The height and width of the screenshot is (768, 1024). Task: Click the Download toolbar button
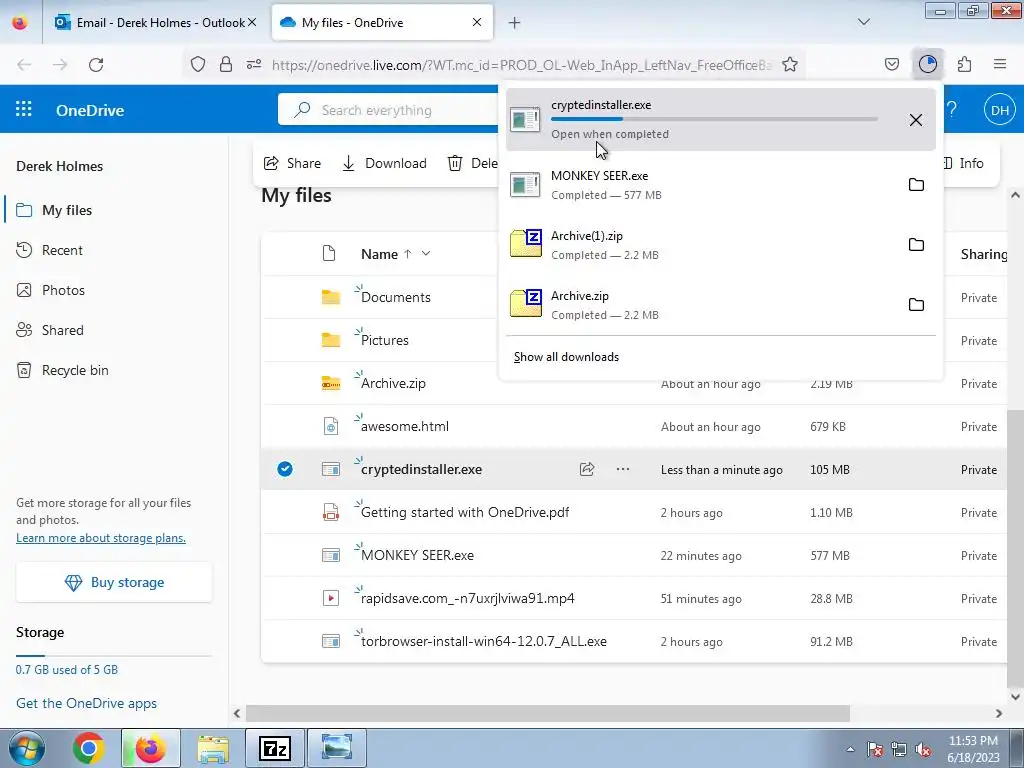tap(384, 163)
